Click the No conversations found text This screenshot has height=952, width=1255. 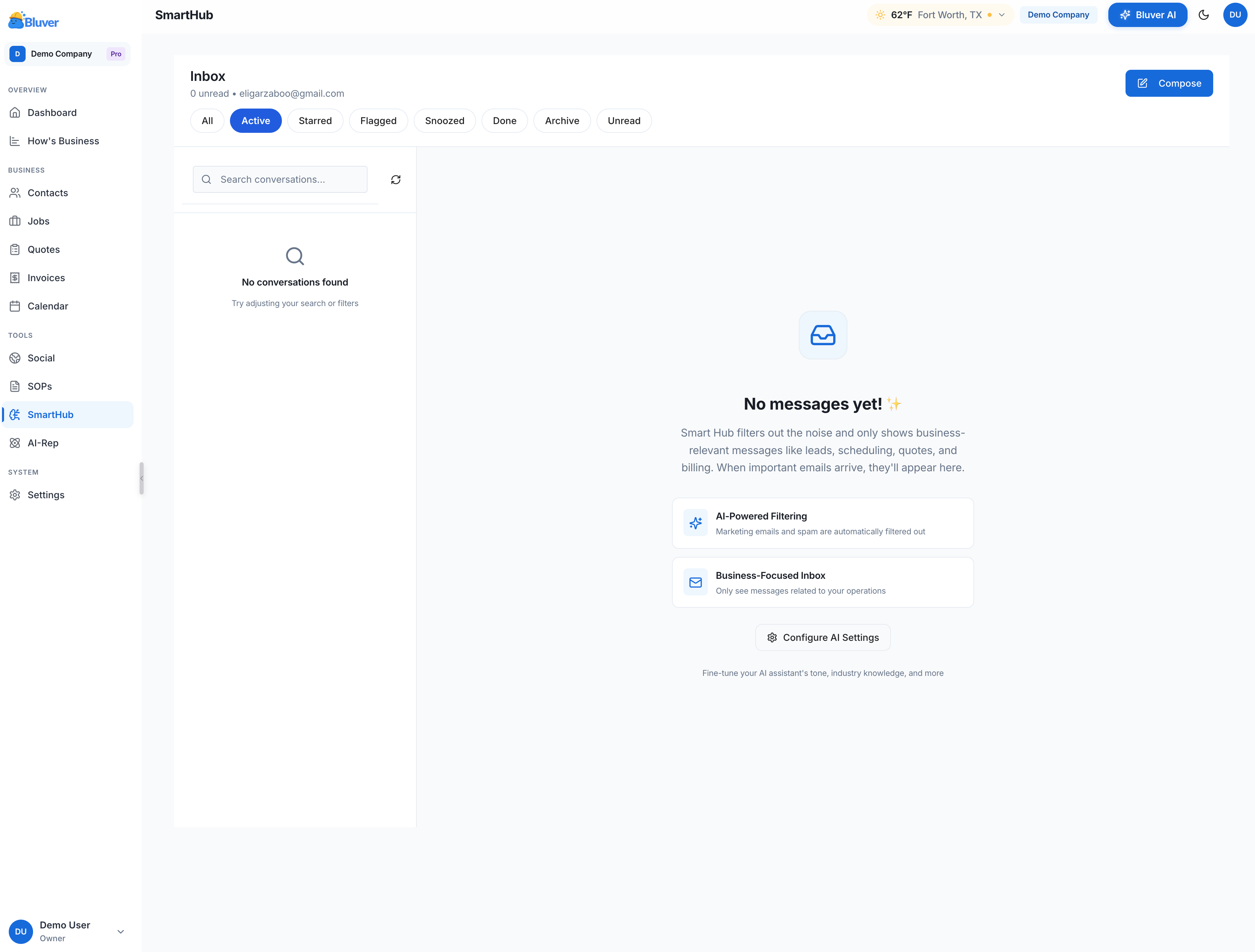coord(295,282)
